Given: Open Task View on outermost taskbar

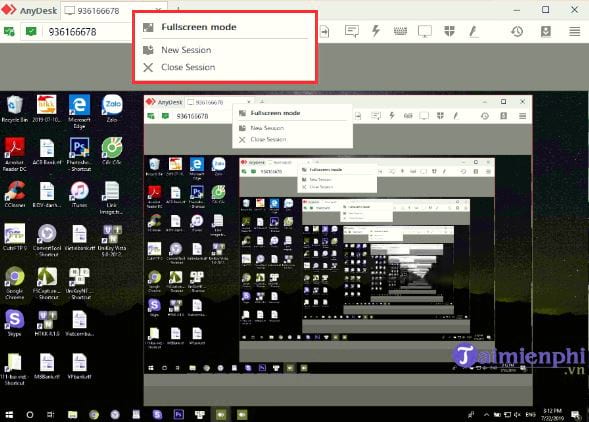Looking at the screenshot, I should tap(50, 414).
